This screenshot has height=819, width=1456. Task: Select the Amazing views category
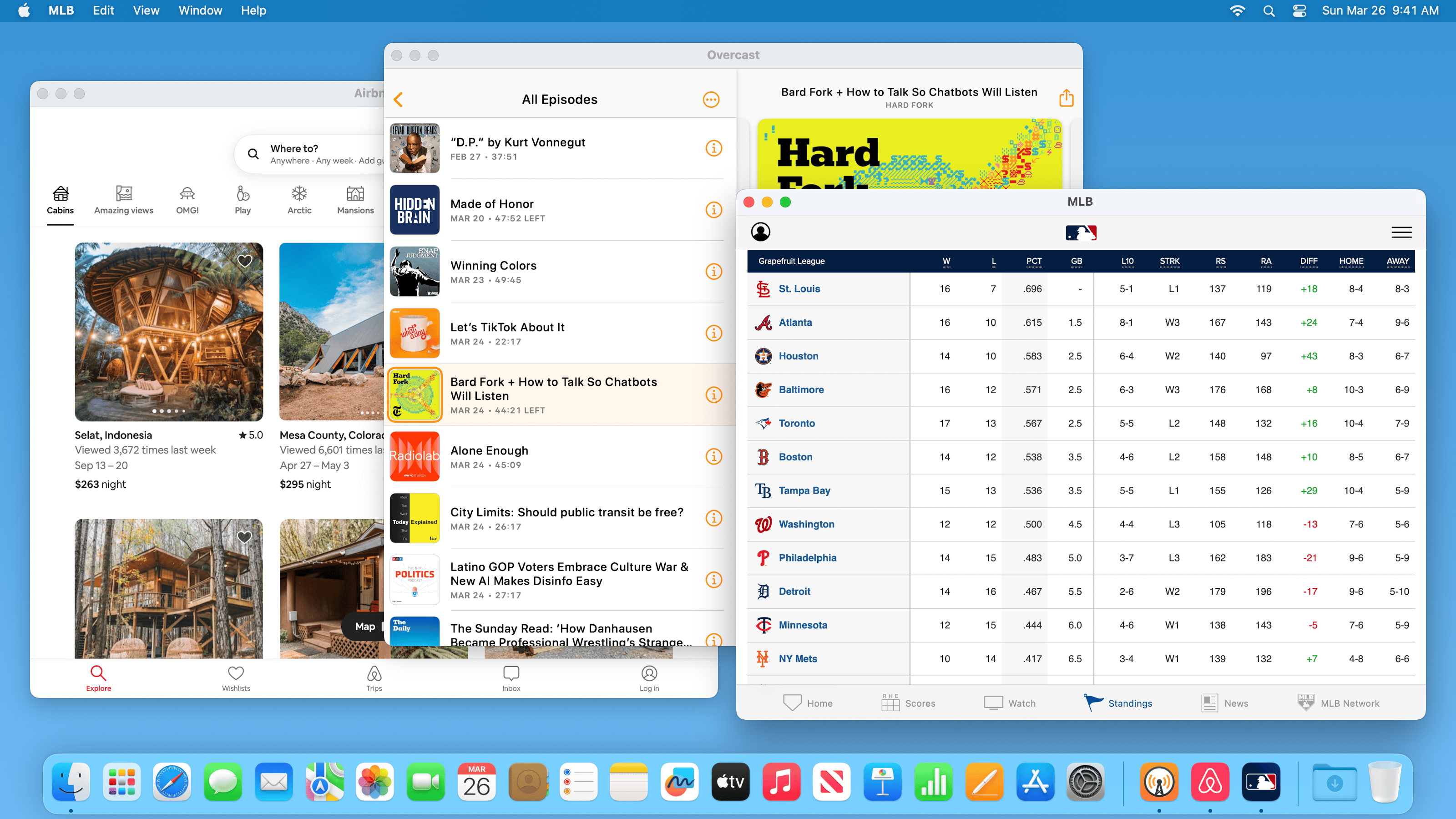point(123,200)
